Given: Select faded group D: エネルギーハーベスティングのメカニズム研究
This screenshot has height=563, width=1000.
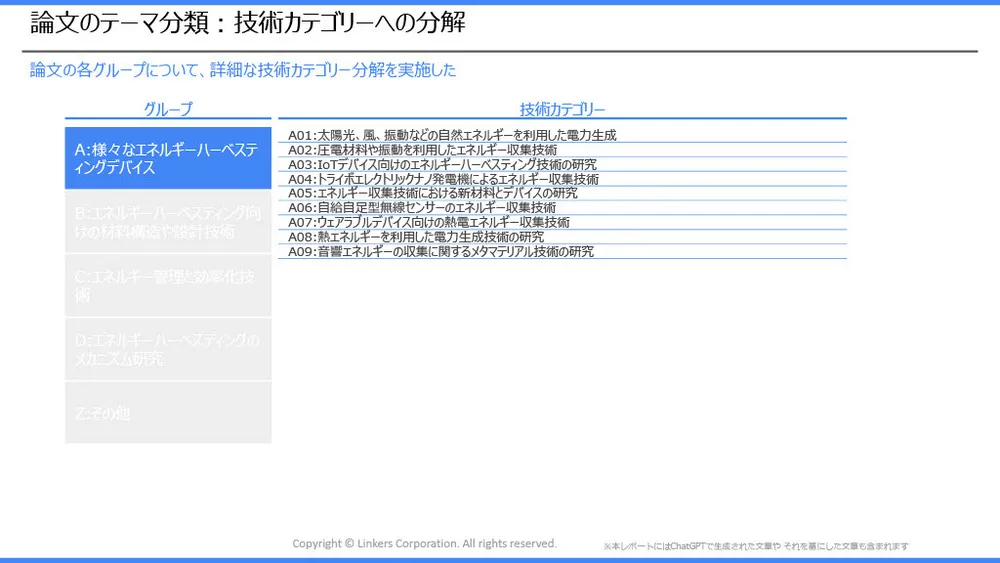Looking at the screenshot, I should pyautogui.click(x=168, y=349).
